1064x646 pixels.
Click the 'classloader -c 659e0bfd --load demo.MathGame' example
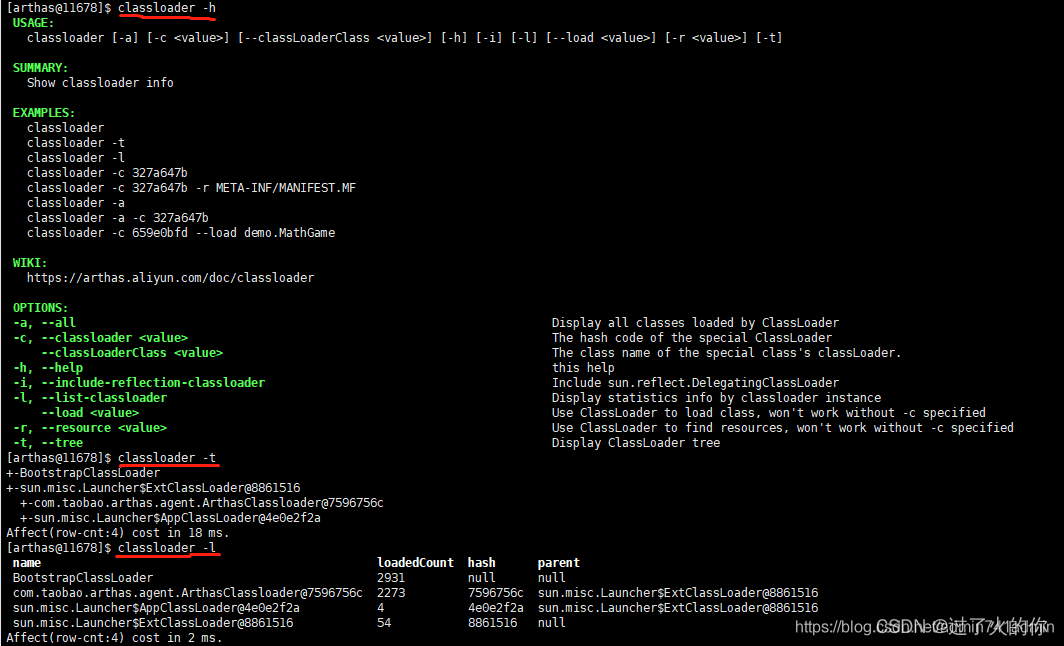click(x=181, y=233)
